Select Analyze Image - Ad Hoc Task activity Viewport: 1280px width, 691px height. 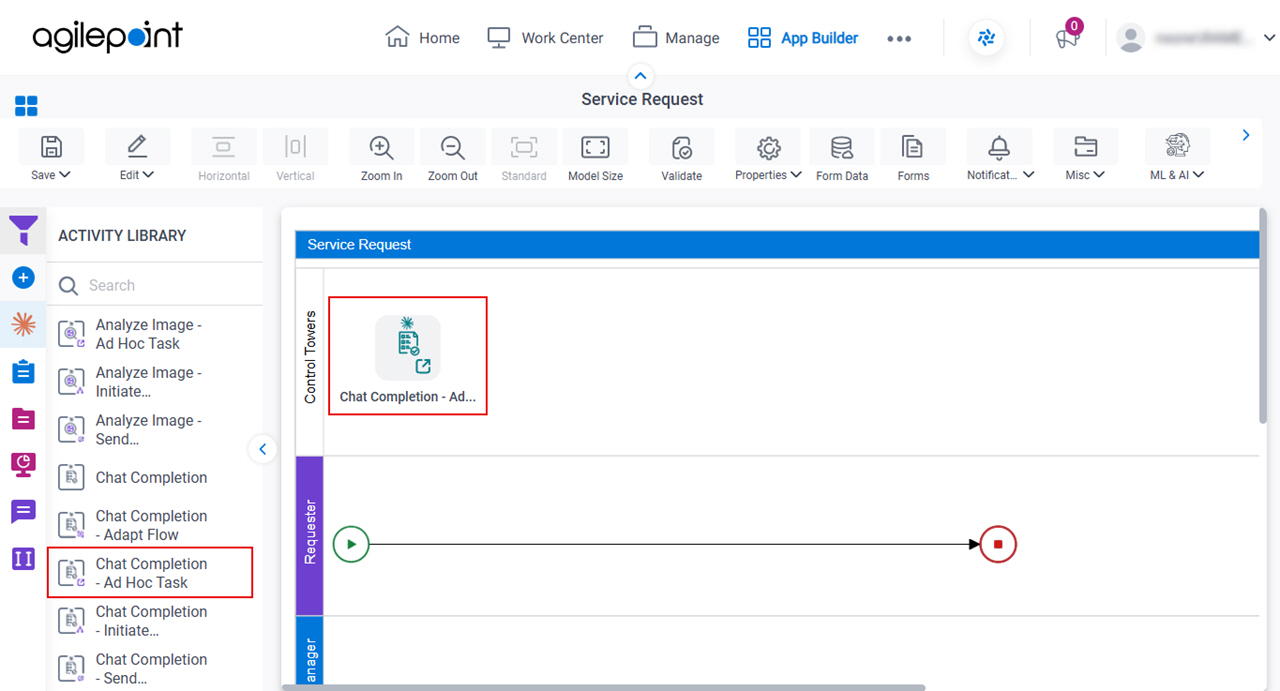152,334
